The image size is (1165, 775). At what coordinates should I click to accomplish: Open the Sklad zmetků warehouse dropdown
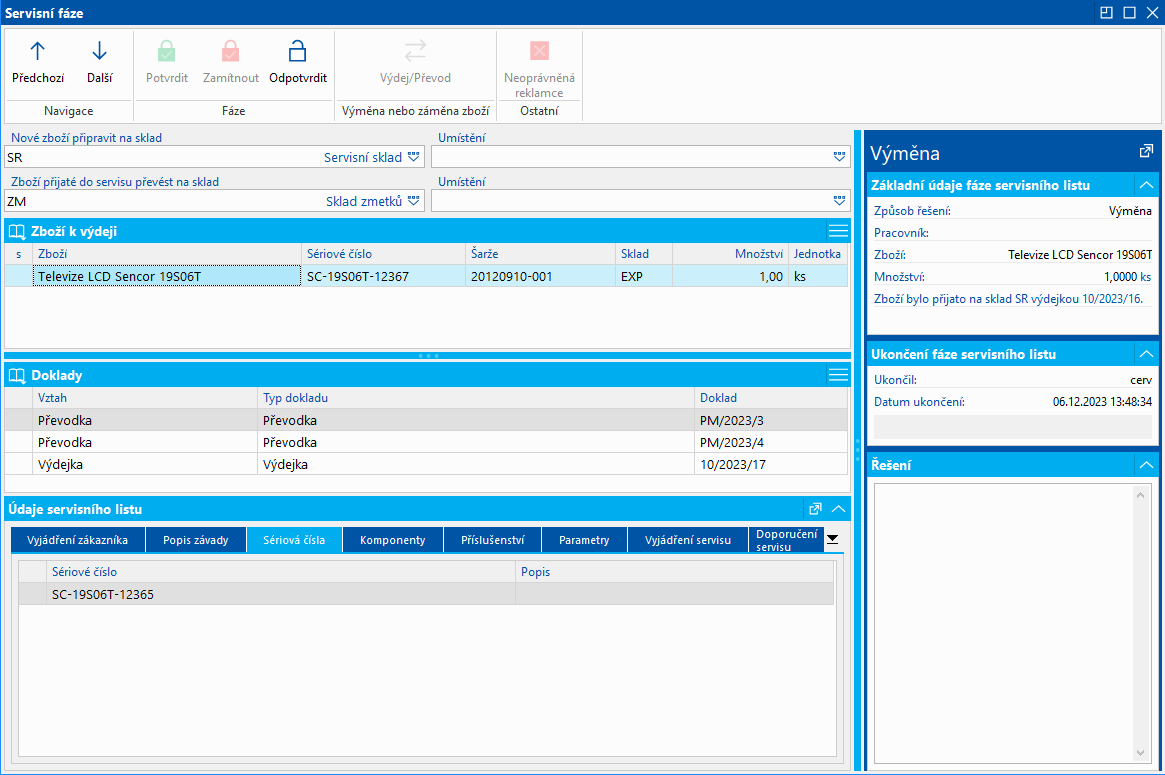pyautogui.click(x=413, y=201)
